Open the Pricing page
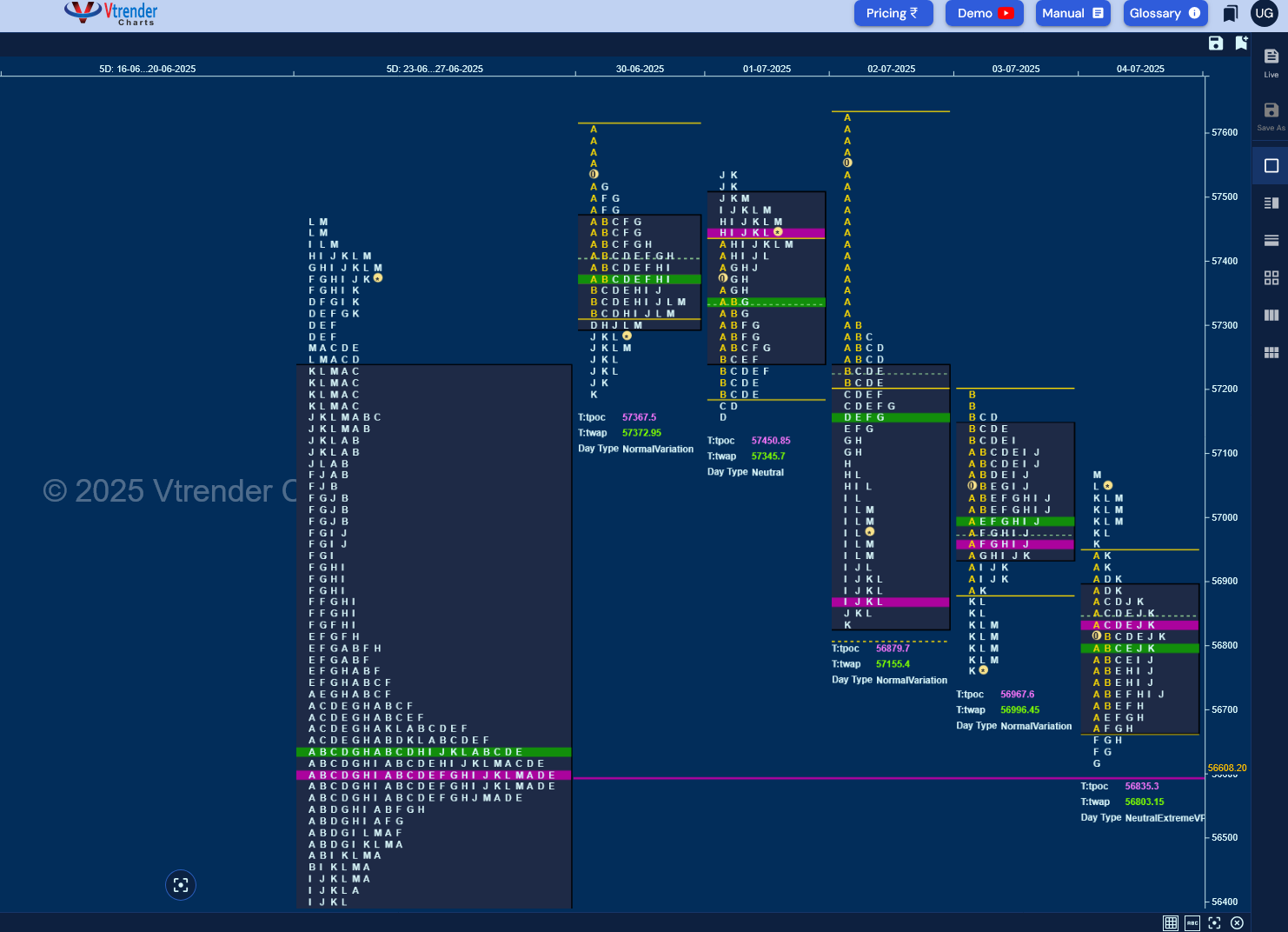The image size is (1288, 932). 893,13
